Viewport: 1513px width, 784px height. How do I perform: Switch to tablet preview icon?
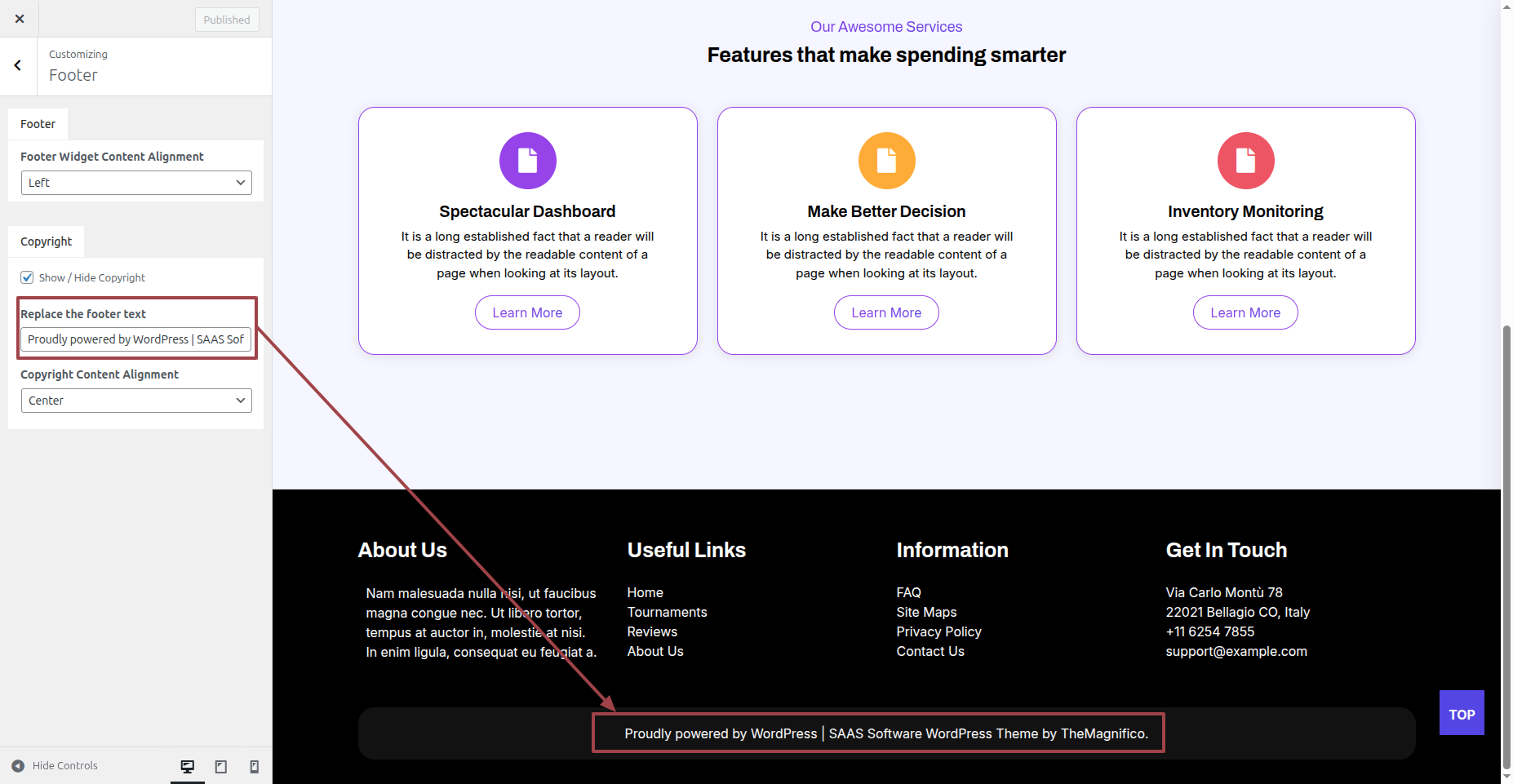(x=220, y=766)
